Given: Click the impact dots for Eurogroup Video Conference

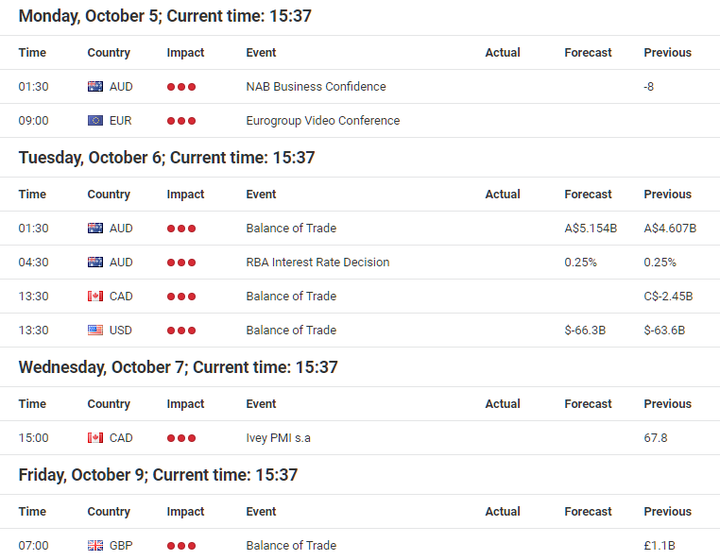Looking at the screenshot, I should coord(181,121).
